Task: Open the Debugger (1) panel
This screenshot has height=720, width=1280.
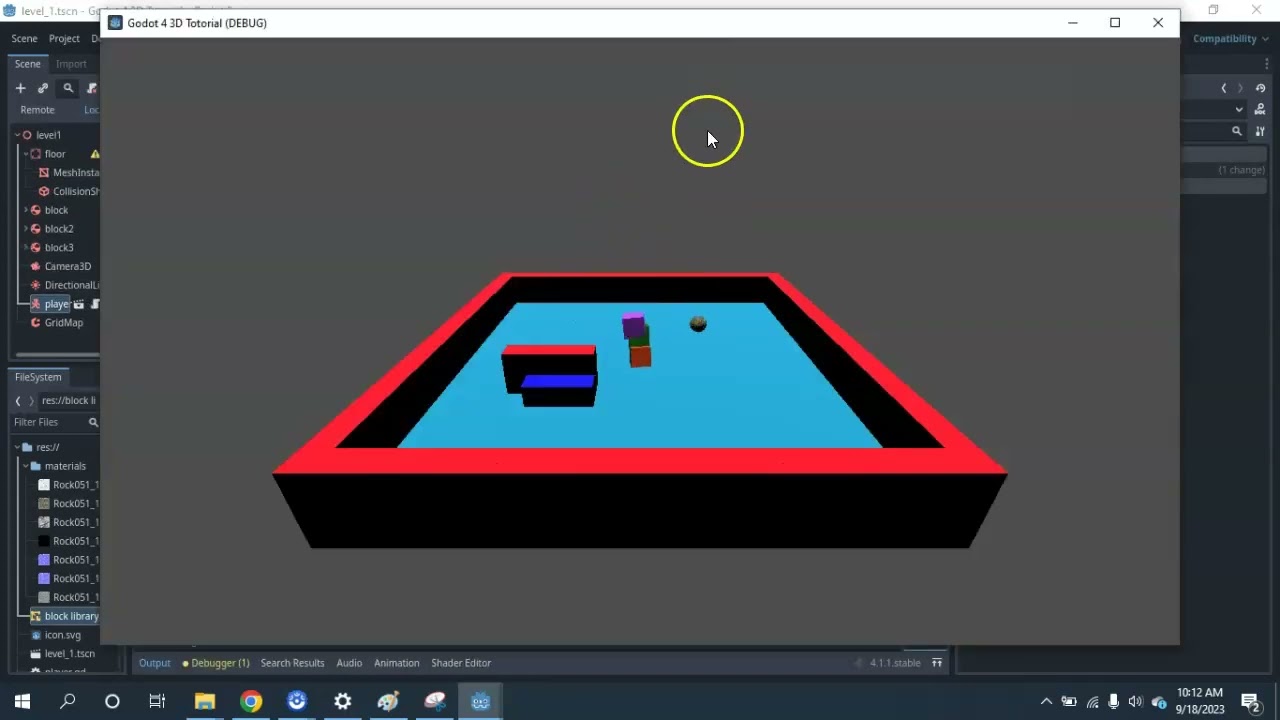Action: pyautogui.click(x=216, y=663)
